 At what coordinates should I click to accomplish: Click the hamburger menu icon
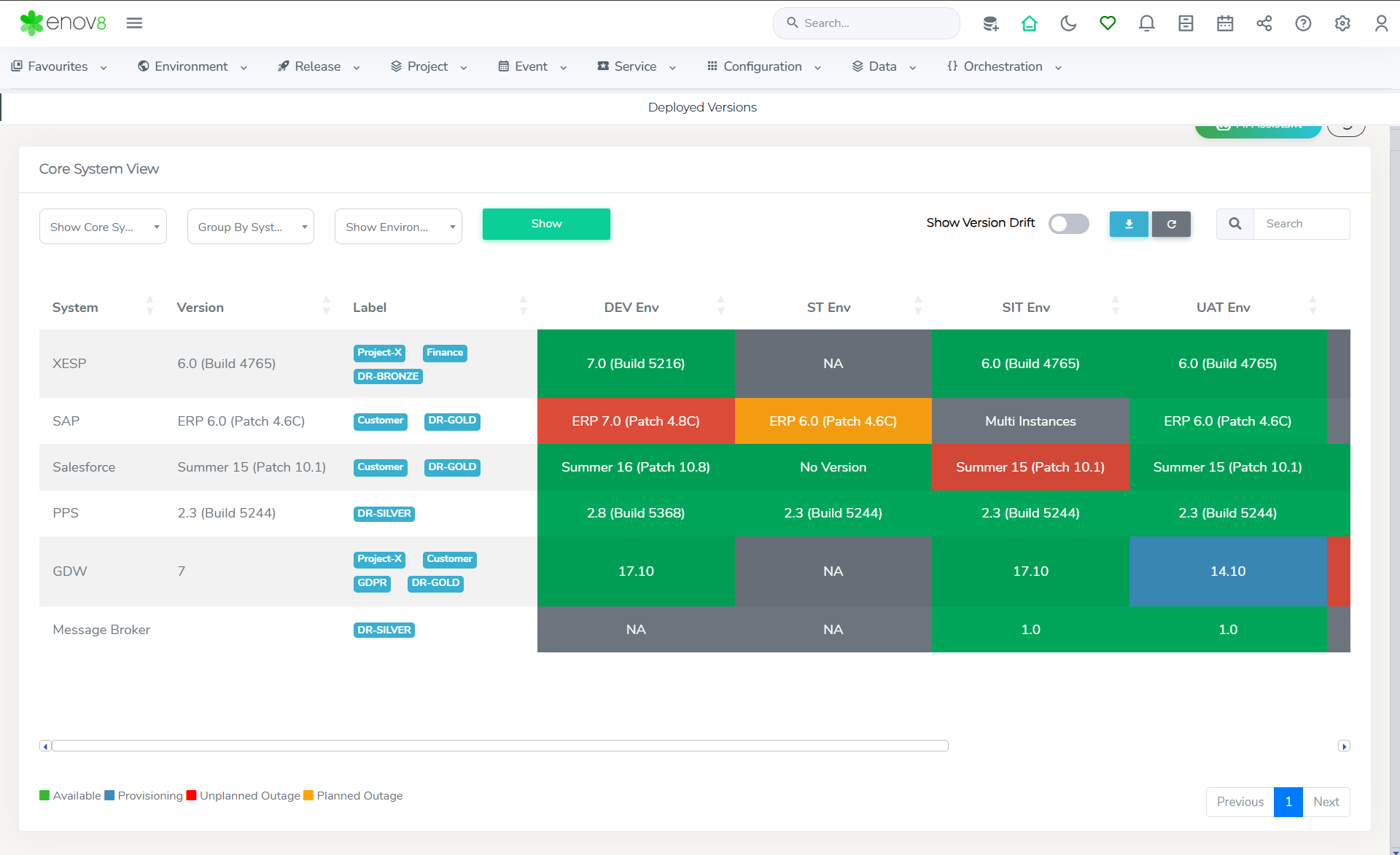pos(134,23)
